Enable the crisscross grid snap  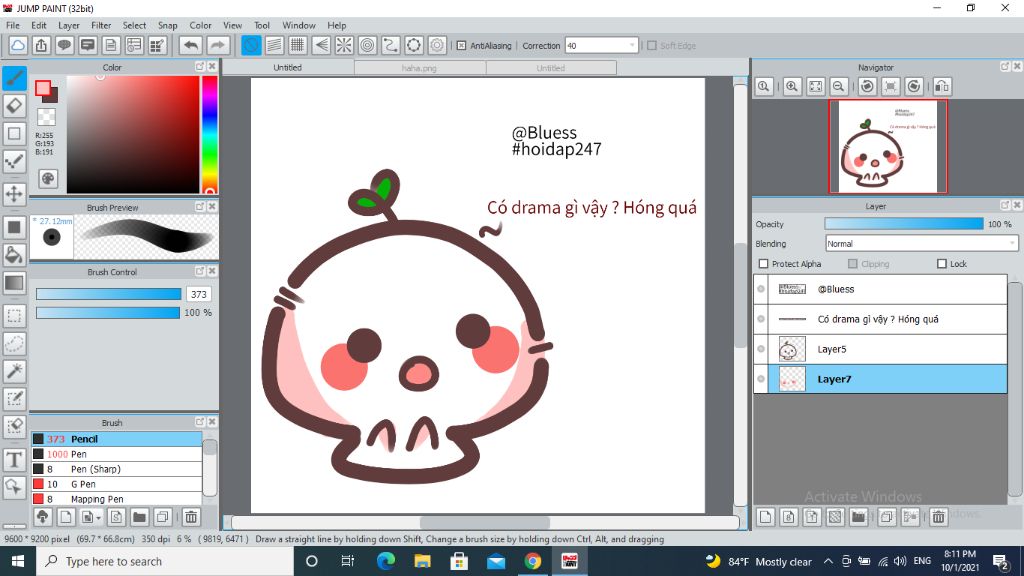pyautogui.click(x=298, y=45)
